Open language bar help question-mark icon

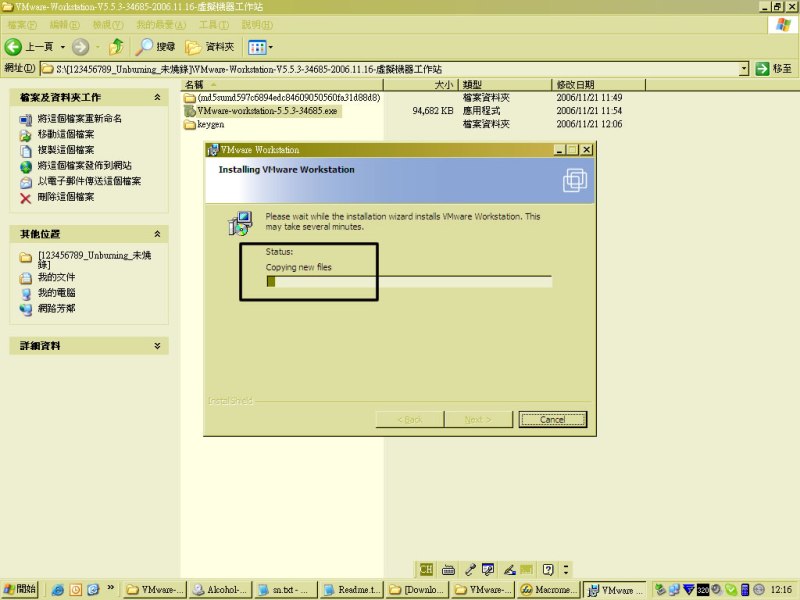point(548,569)
